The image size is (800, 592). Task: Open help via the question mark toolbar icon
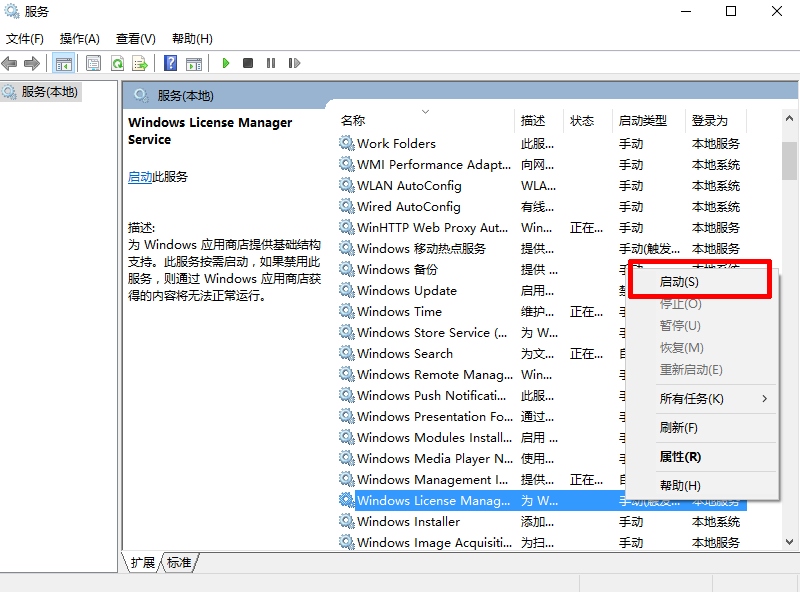click(x=171, y=63)
